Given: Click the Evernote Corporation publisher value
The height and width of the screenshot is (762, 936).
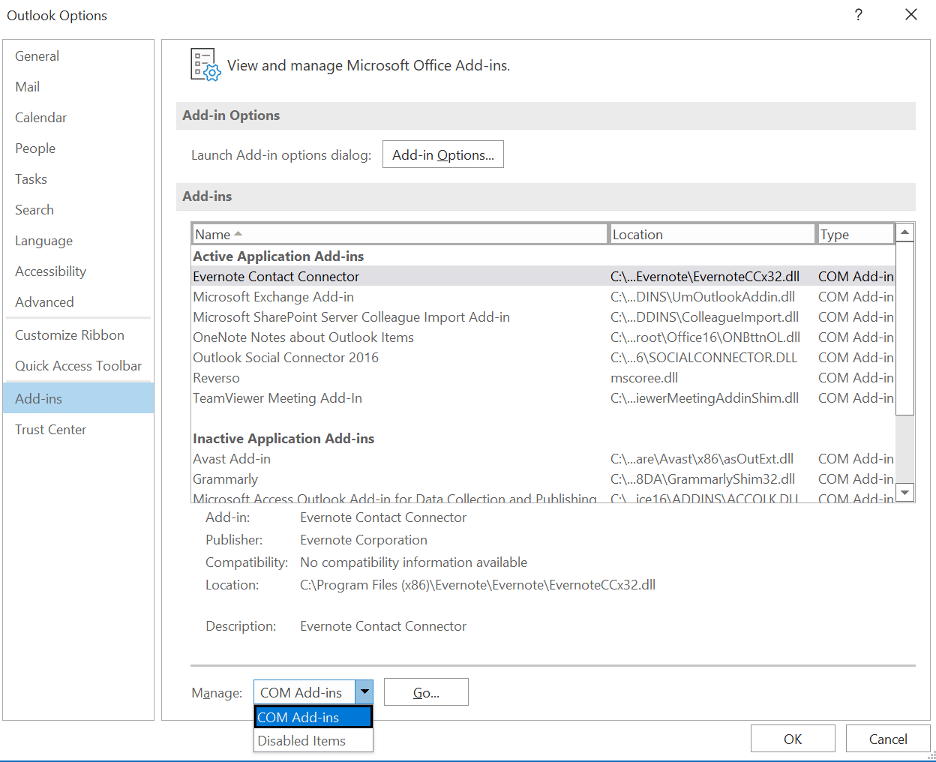Looking at the screenshot, I should pos(364,540).
